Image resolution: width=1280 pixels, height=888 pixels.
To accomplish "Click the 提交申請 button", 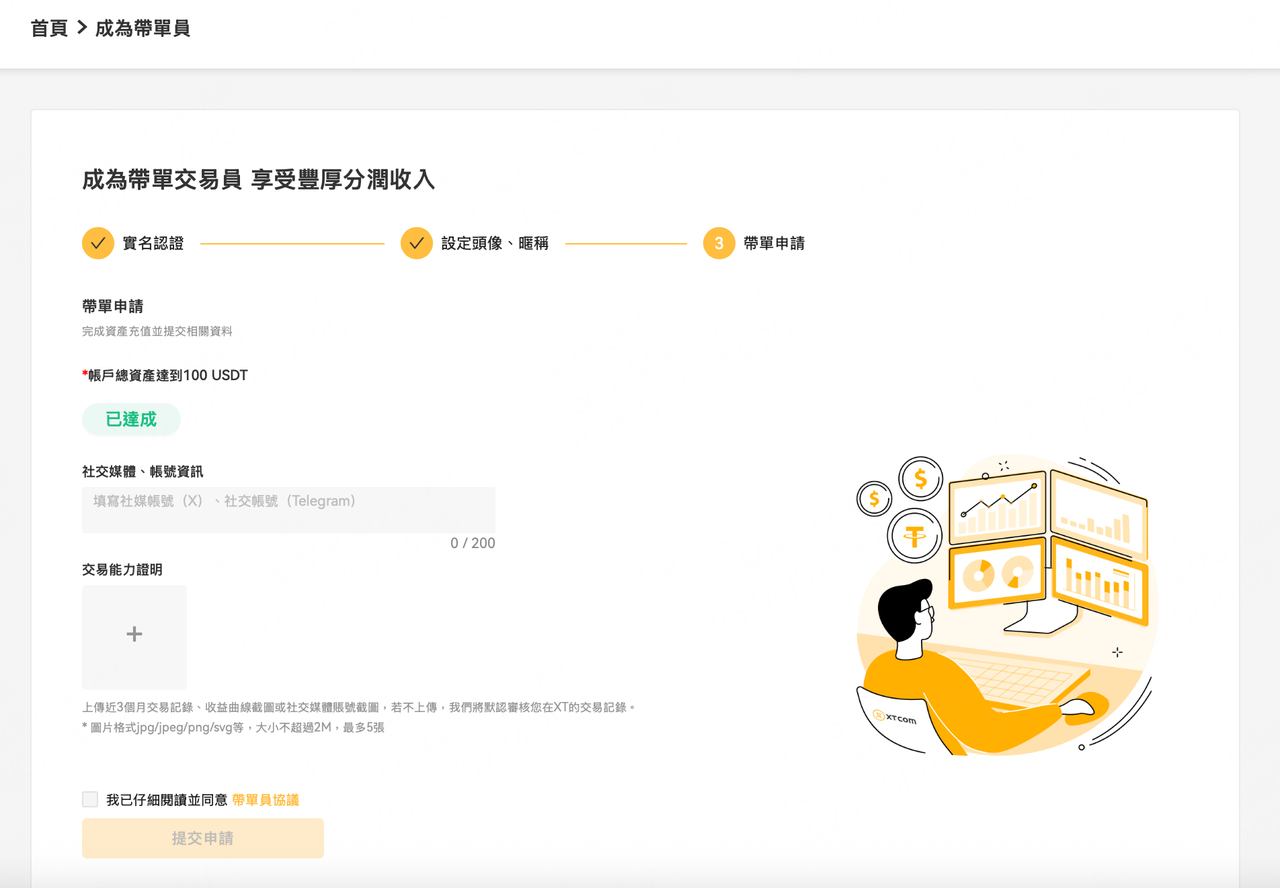I will pyautogui.click(x=203, y=838).
